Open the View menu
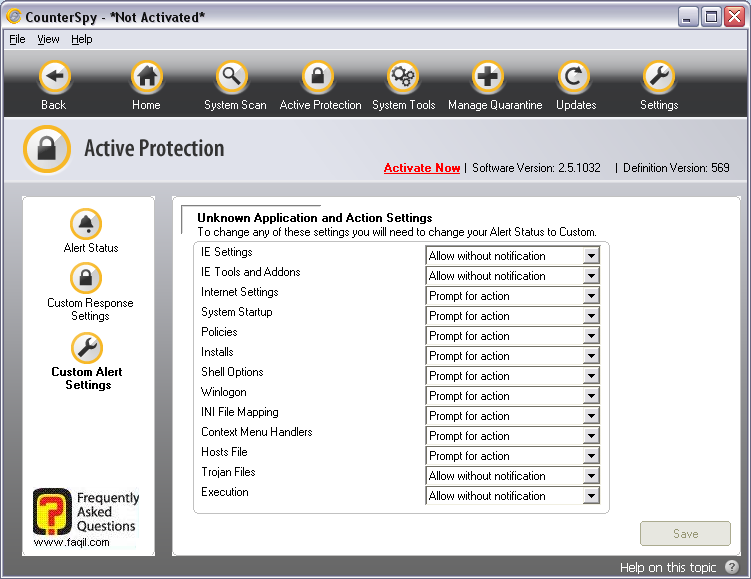This screenshot has width=751, height=579. coord(48,39)
